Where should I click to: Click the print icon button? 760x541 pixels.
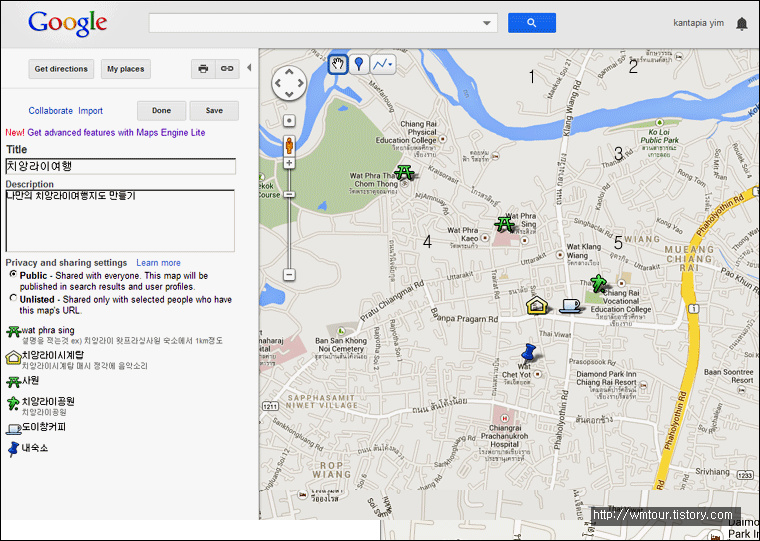click(203, 69)
